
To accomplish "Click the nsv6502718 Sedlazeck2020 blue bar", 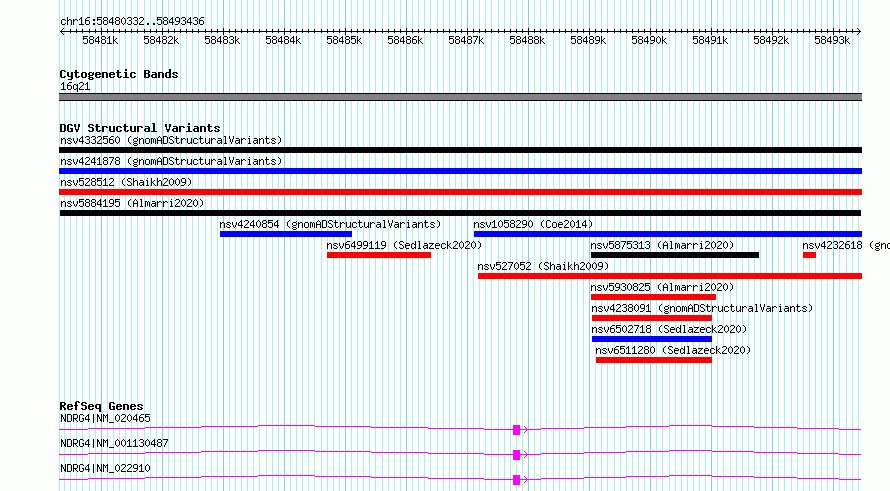I will [x=652, y=339].
